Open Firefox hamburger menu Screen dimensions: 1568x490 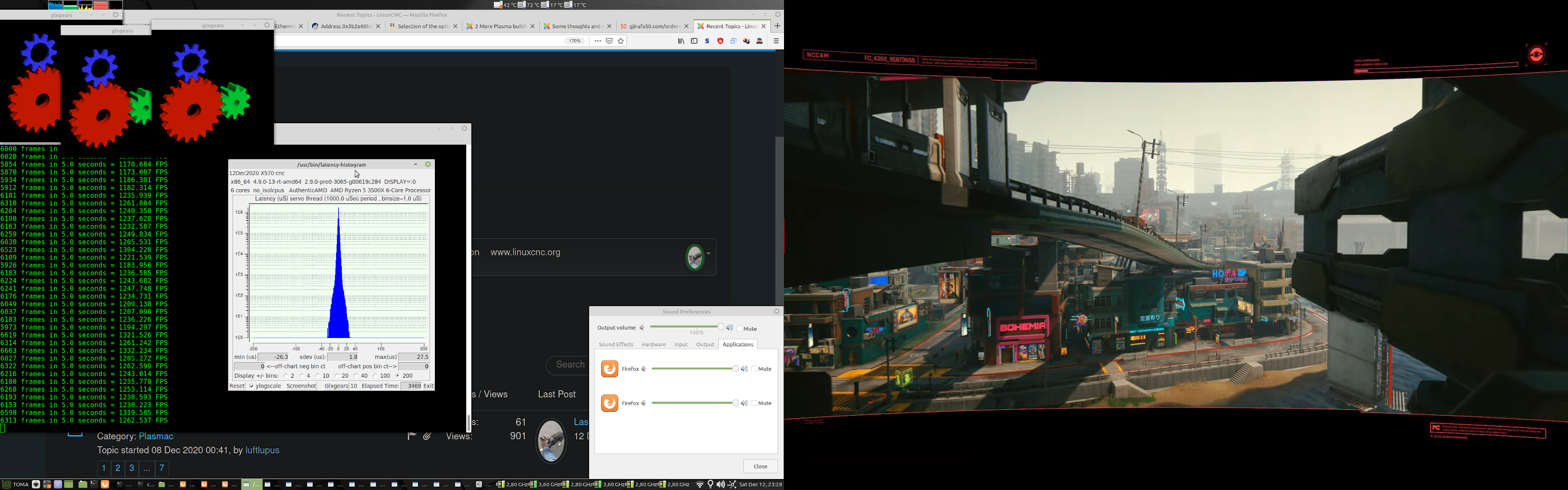pyautogui.click(x=776, y=41)
